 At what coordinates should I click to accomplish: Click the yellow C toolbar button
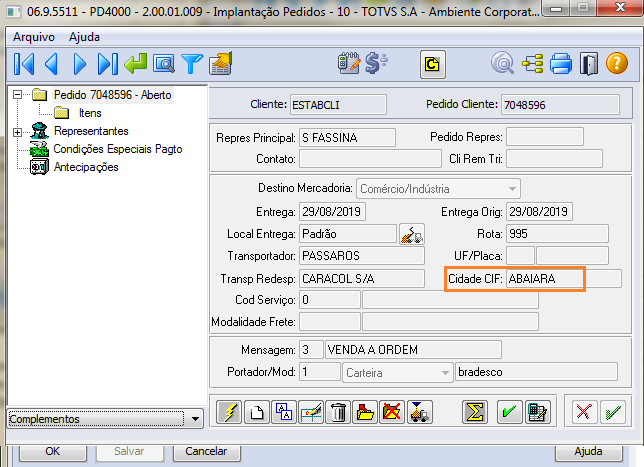[x=432, y=64]
